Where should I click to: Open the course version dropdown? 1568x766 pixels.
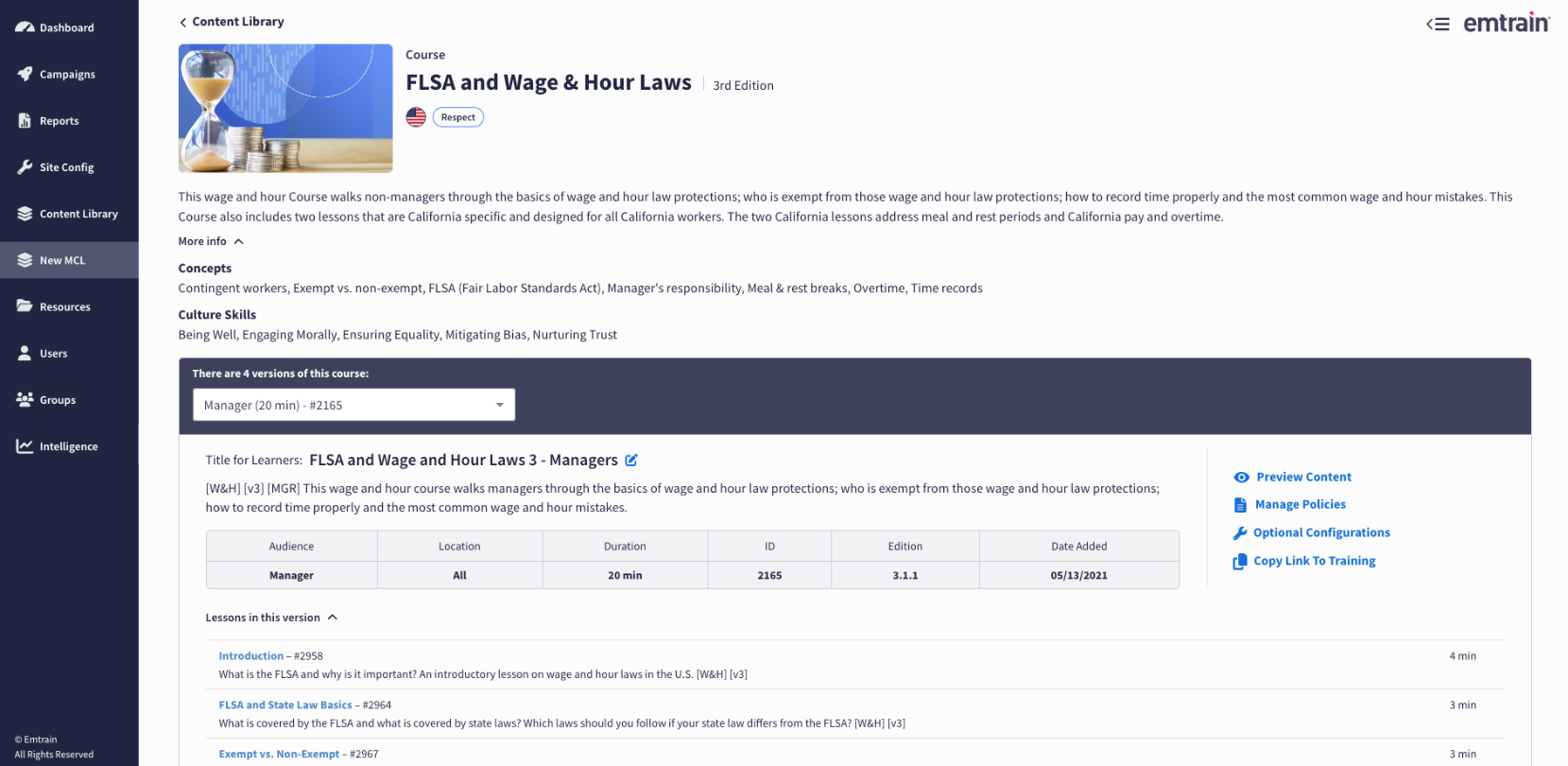pyautogui.click(x=353, y=405)
